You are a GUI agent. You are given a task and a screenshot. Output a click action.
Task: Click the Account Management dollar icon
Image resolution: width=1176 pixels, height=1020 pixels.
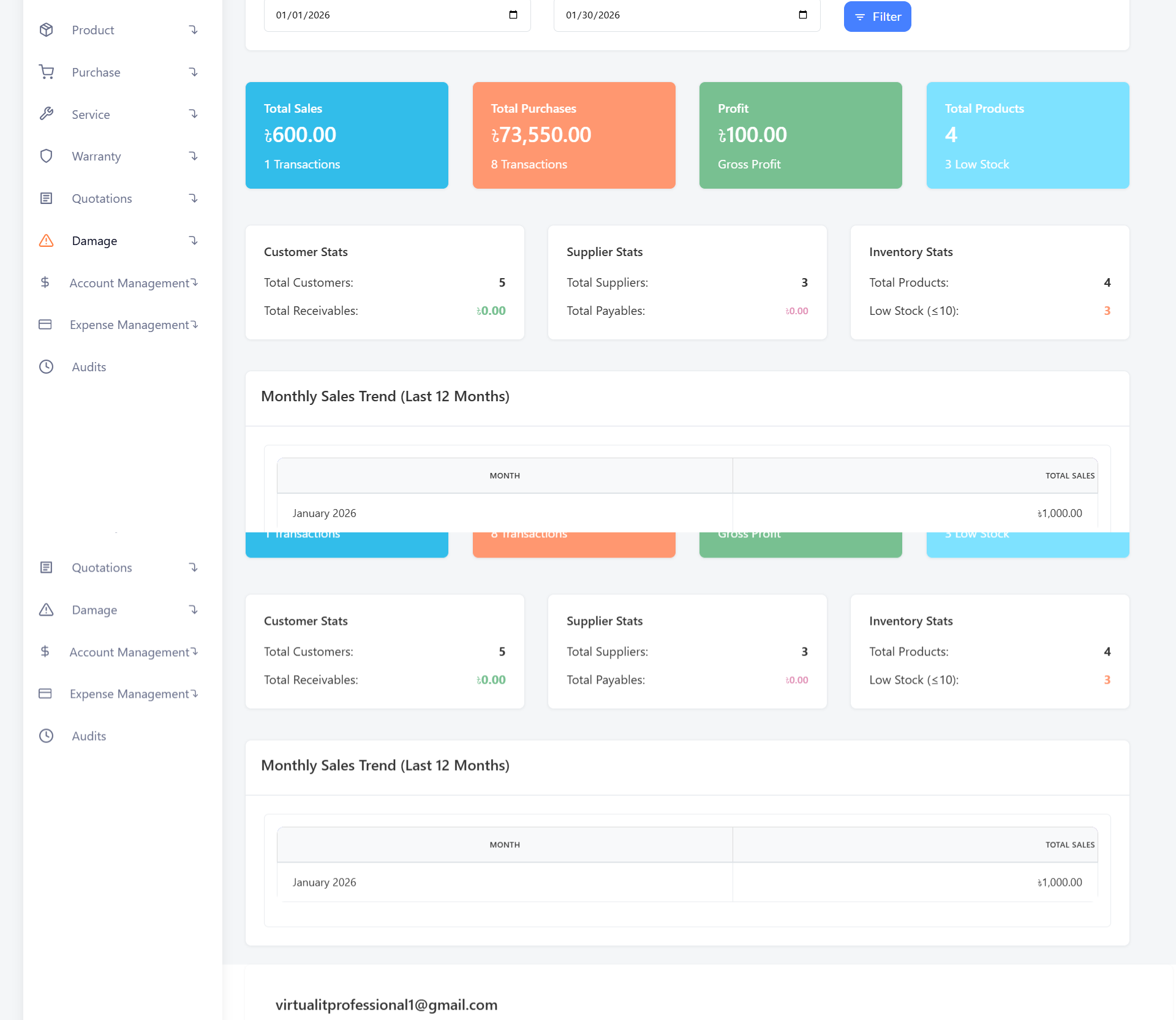click(x=45, y=282)
